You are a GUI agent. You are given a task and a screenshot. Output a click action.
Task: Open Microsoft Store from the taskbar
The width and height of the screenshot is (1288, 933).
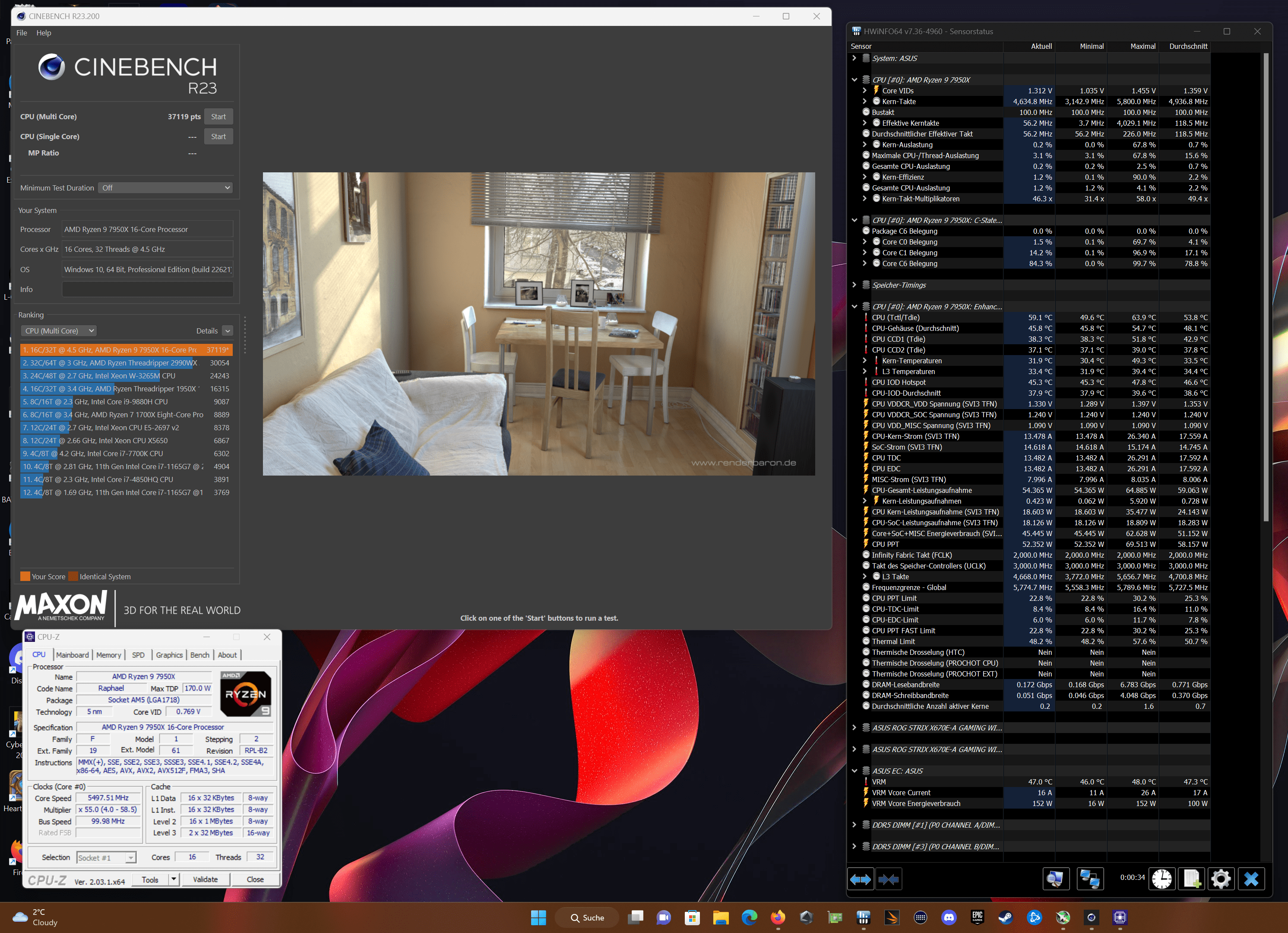[692, 917]
